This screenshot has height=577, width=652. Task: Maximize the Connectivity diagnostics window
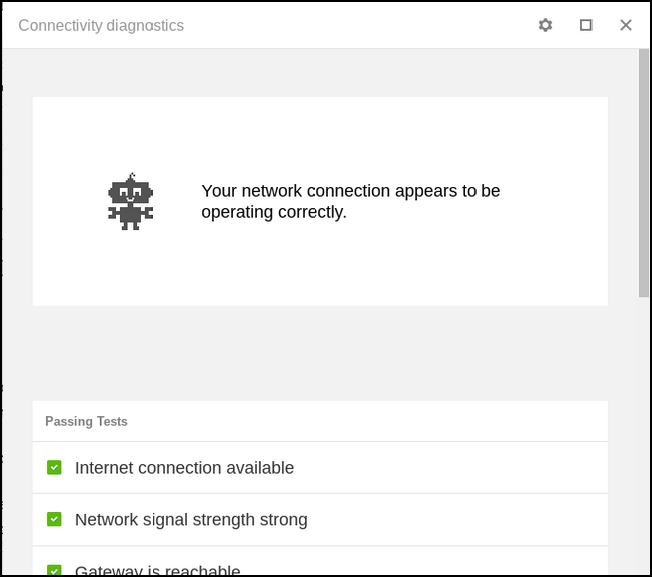pos(586,25)
